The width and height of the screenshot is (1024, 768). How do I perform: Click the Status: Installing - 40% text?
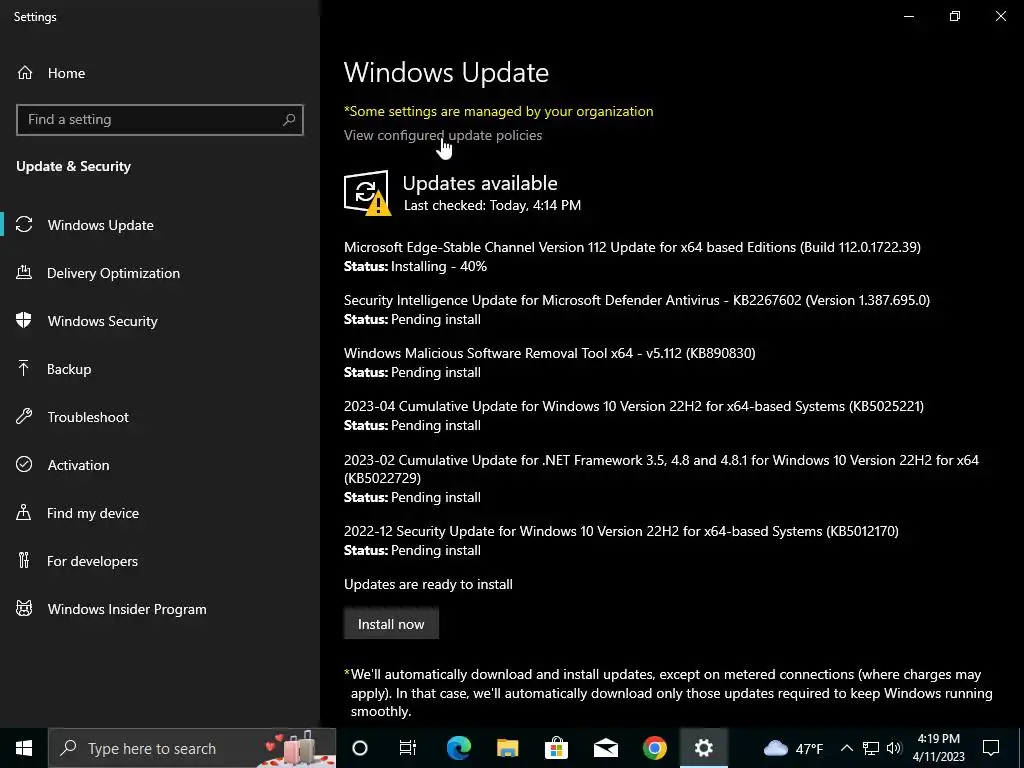(x=415, y=266)
